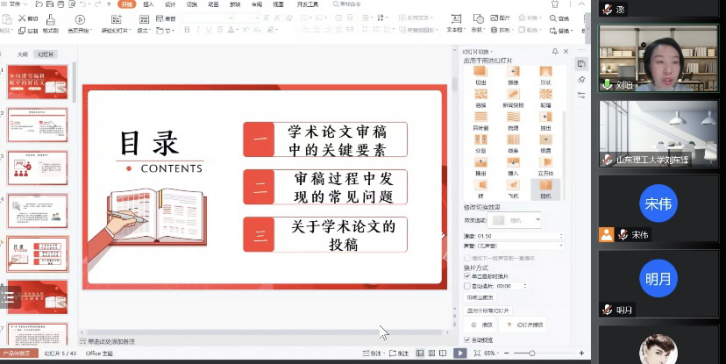Insert a text box from ribbon
726x364 pixels.
456,23
